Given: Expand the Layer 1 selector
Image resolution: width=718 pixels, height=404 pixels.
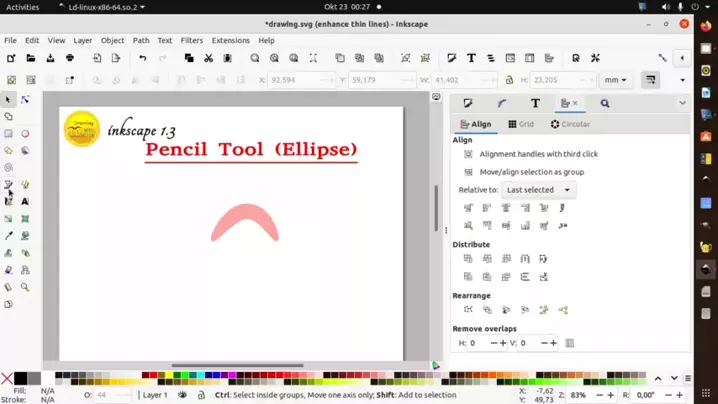Looking at the screenshot, I should pyautogui.click(x=155, y=395).
